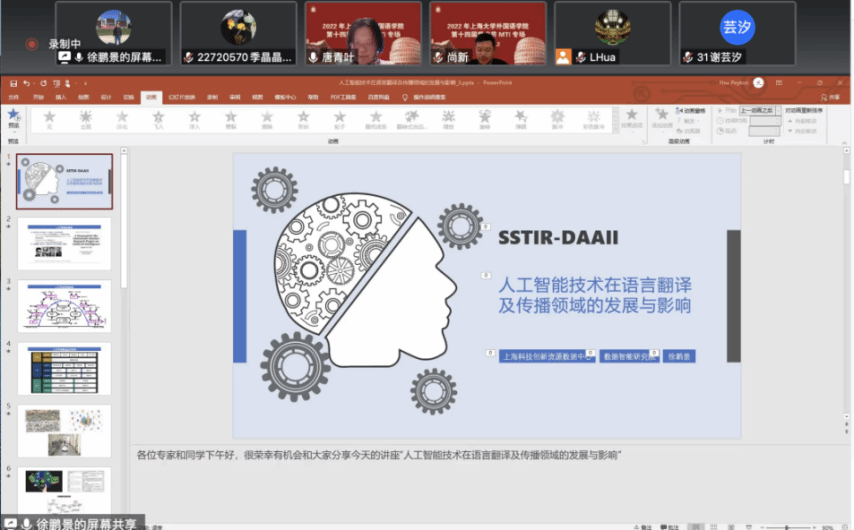The height and width of the screenshot is (530, 854).
Task: Click the 效果选项 (Effect Options) icon
Action: [632, 118]
